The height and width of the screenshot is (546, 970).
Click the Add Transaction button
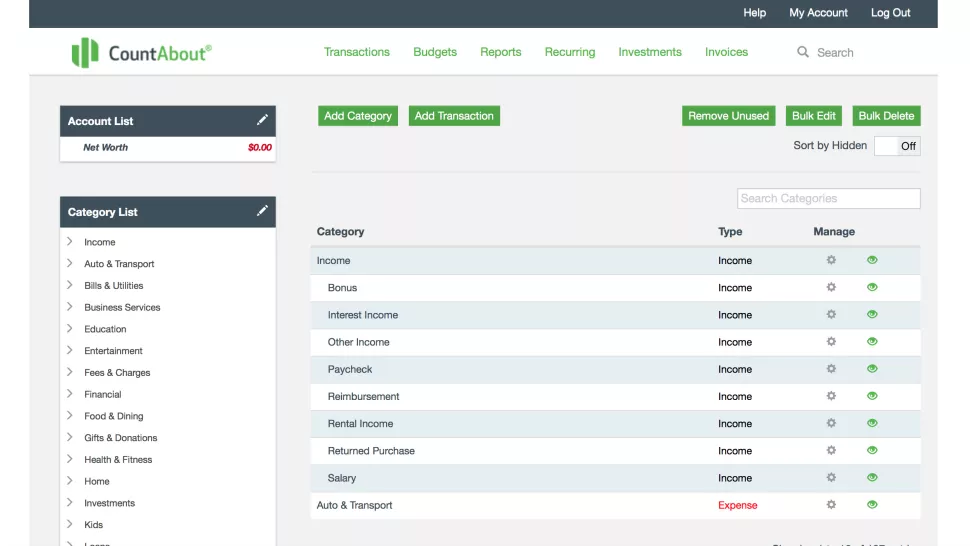454,116
